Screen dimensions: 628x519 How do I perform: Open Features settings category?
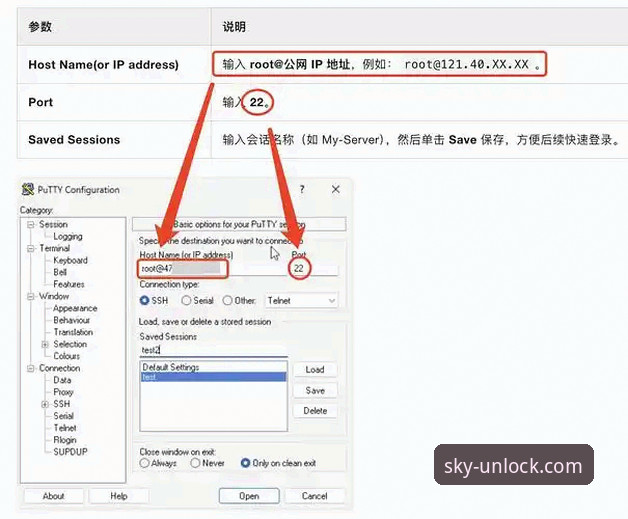(x=69, y=284)
